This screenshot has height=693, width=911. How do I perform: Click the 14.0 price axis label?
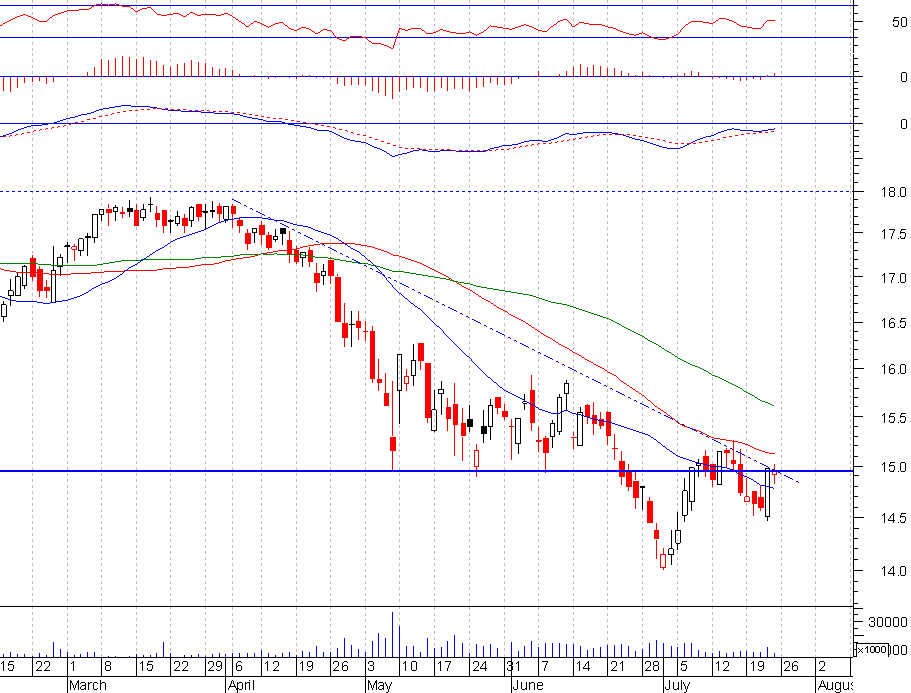tap(894, 572)
